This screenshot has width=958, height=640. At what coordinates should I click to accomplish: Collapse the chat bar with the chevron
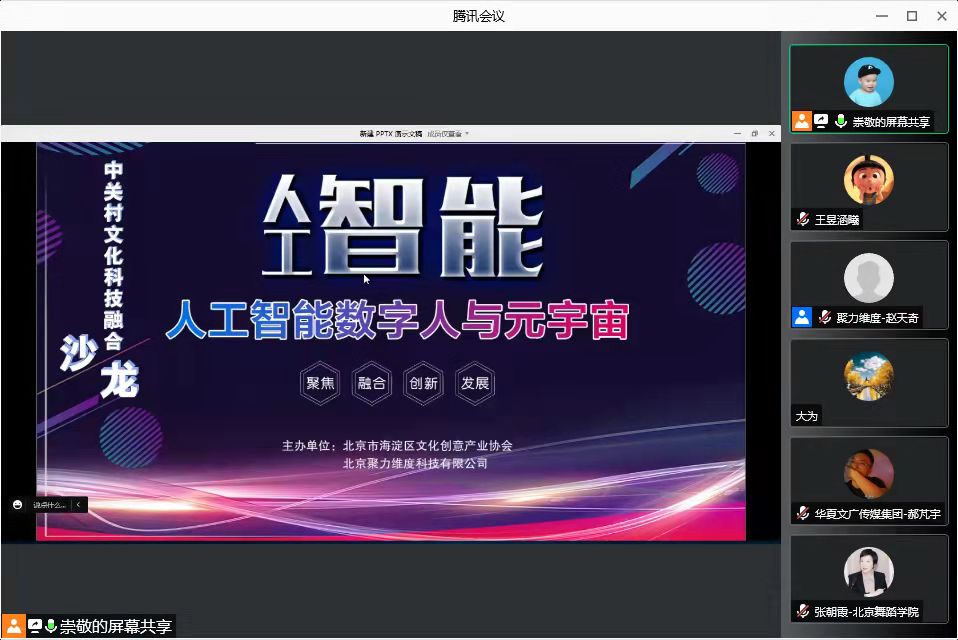pyautogui.click(x=79, y=504)
